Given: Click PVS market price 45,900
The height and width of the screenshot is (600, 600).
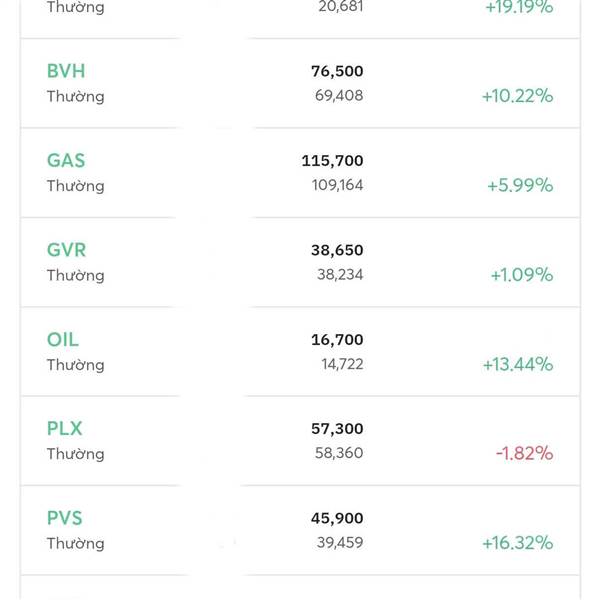Looking at the screenshot, I should click(337, 518).
